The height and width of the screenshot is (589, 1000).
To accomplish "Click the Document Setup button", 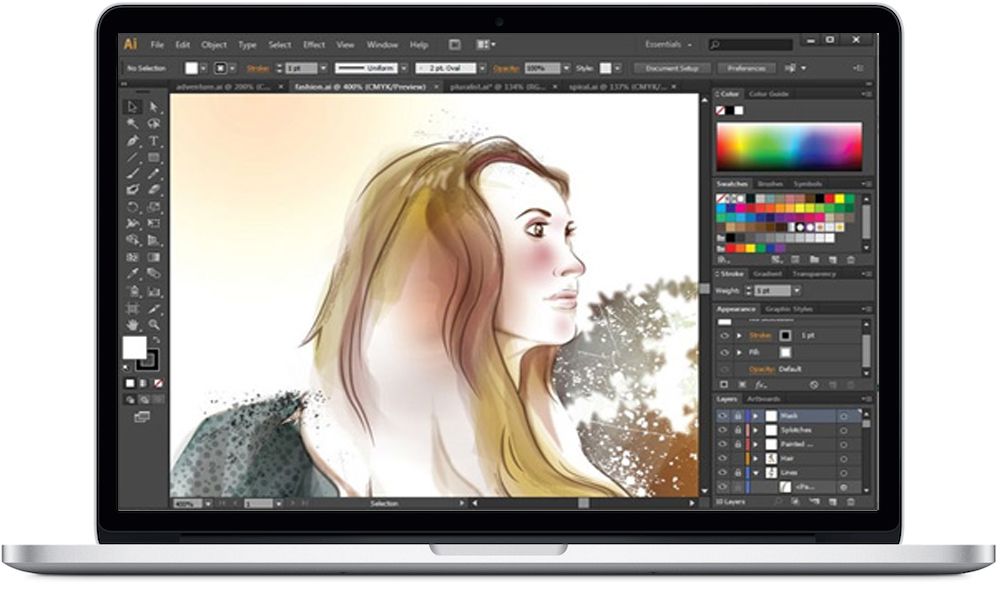I will click(x=672, y=68).
